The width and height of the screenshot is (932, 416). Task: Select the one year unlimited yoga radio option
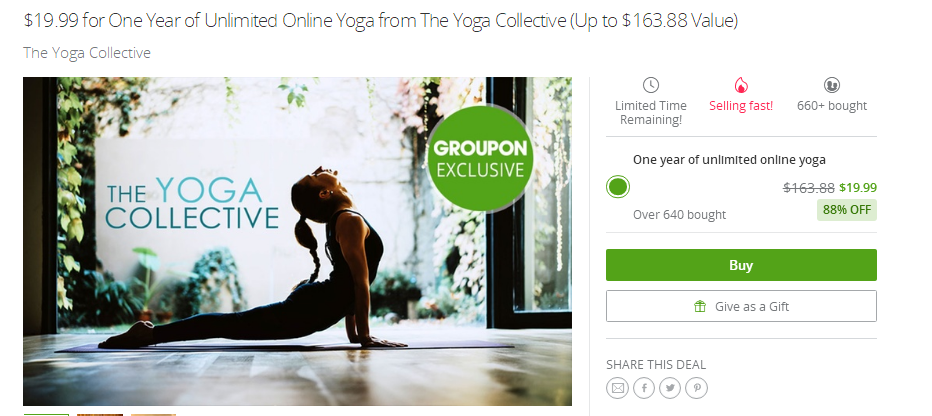618,187
